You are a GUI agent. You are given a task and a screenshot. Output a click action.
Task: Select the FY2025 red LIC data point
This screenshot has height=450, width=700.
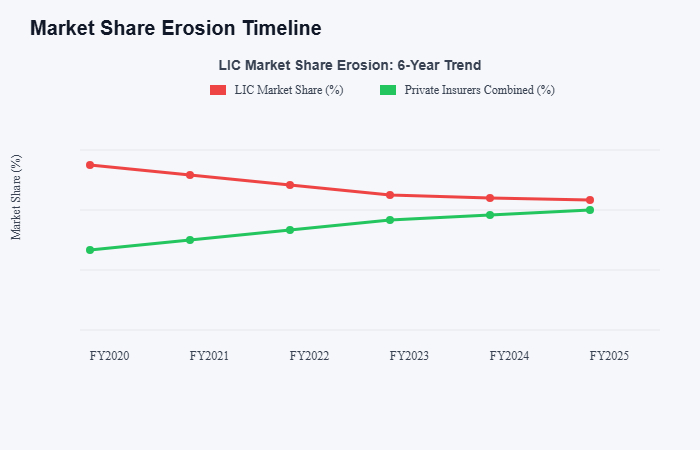coord(590,200)
